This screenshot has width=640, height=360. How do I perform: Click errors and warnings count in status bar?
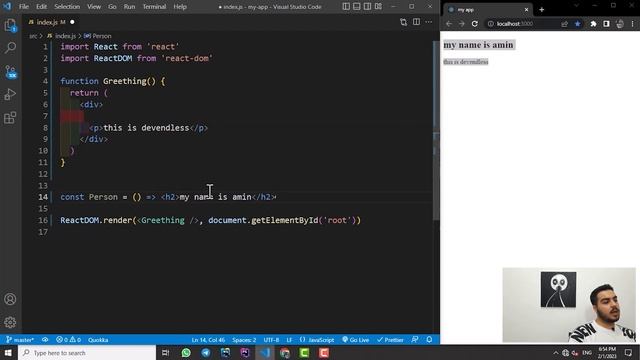point(68,340)
